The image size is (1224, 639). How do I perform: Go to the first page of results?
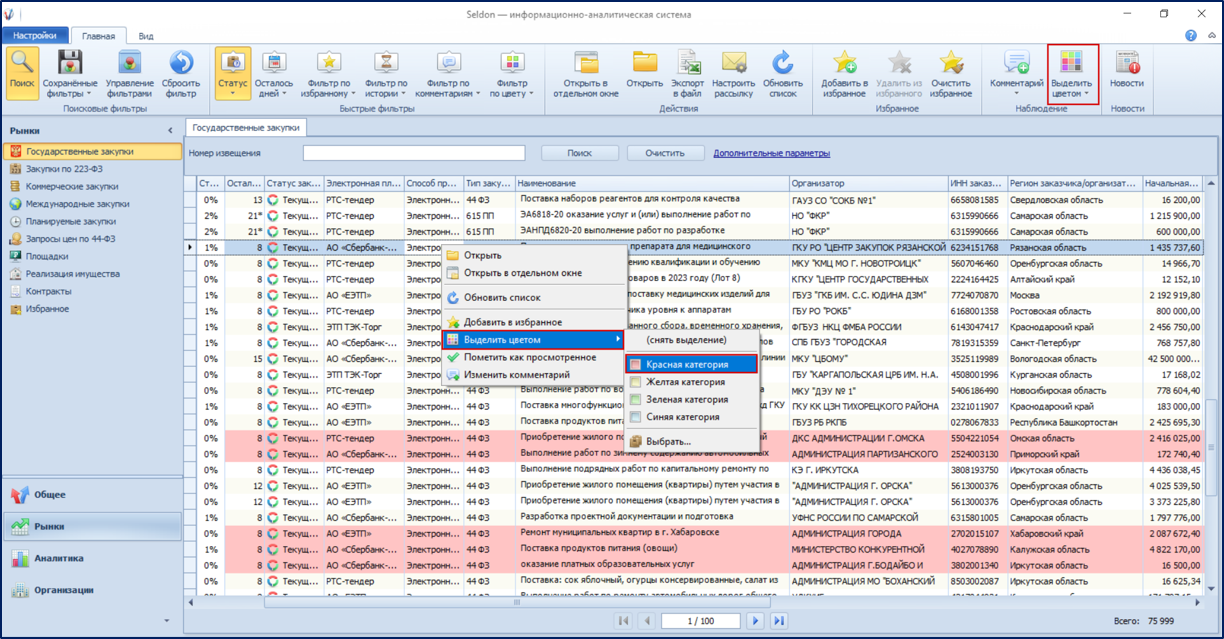624,621
